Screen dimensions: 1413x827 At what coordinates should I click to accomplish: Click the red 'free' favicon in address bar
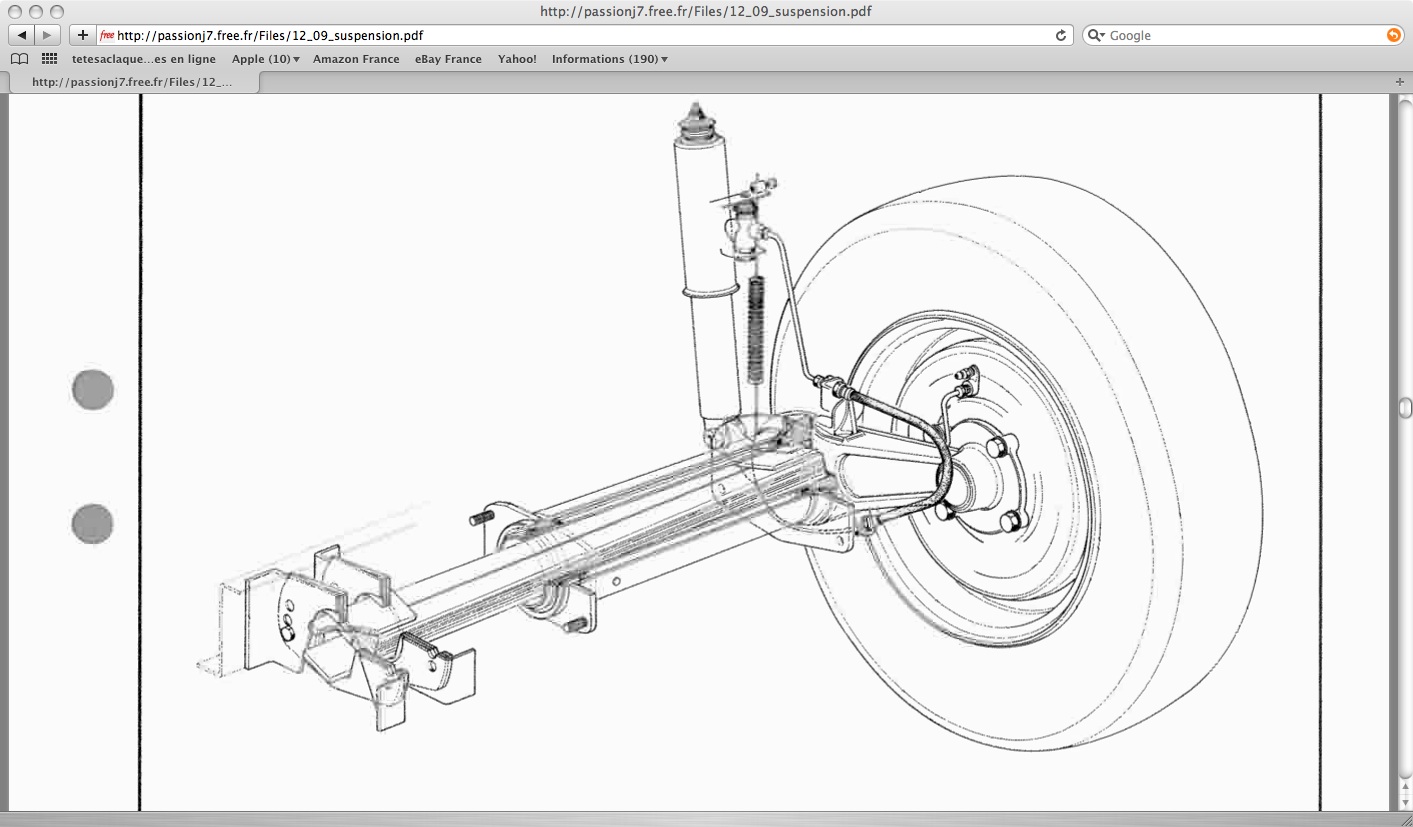coord(107,35)
